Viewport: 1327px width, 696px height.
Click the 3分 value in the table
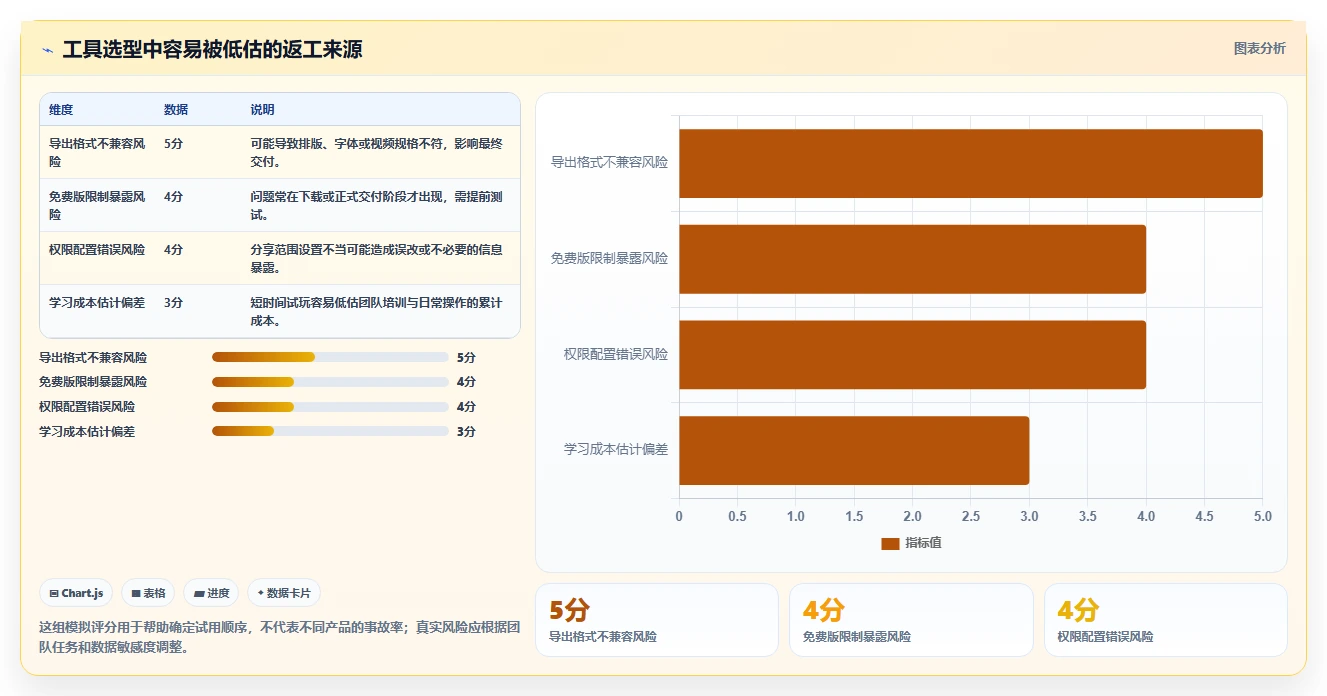(x=174, y=303)
